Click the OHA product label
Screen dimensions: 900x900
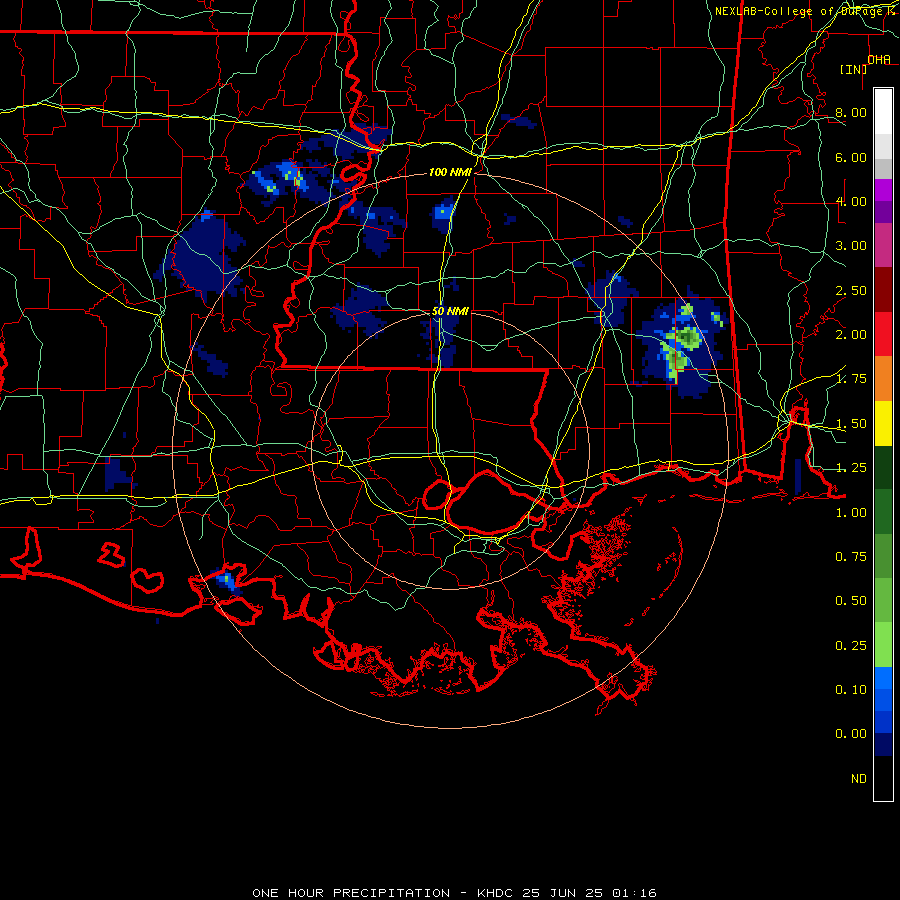[x=879, y=60]
